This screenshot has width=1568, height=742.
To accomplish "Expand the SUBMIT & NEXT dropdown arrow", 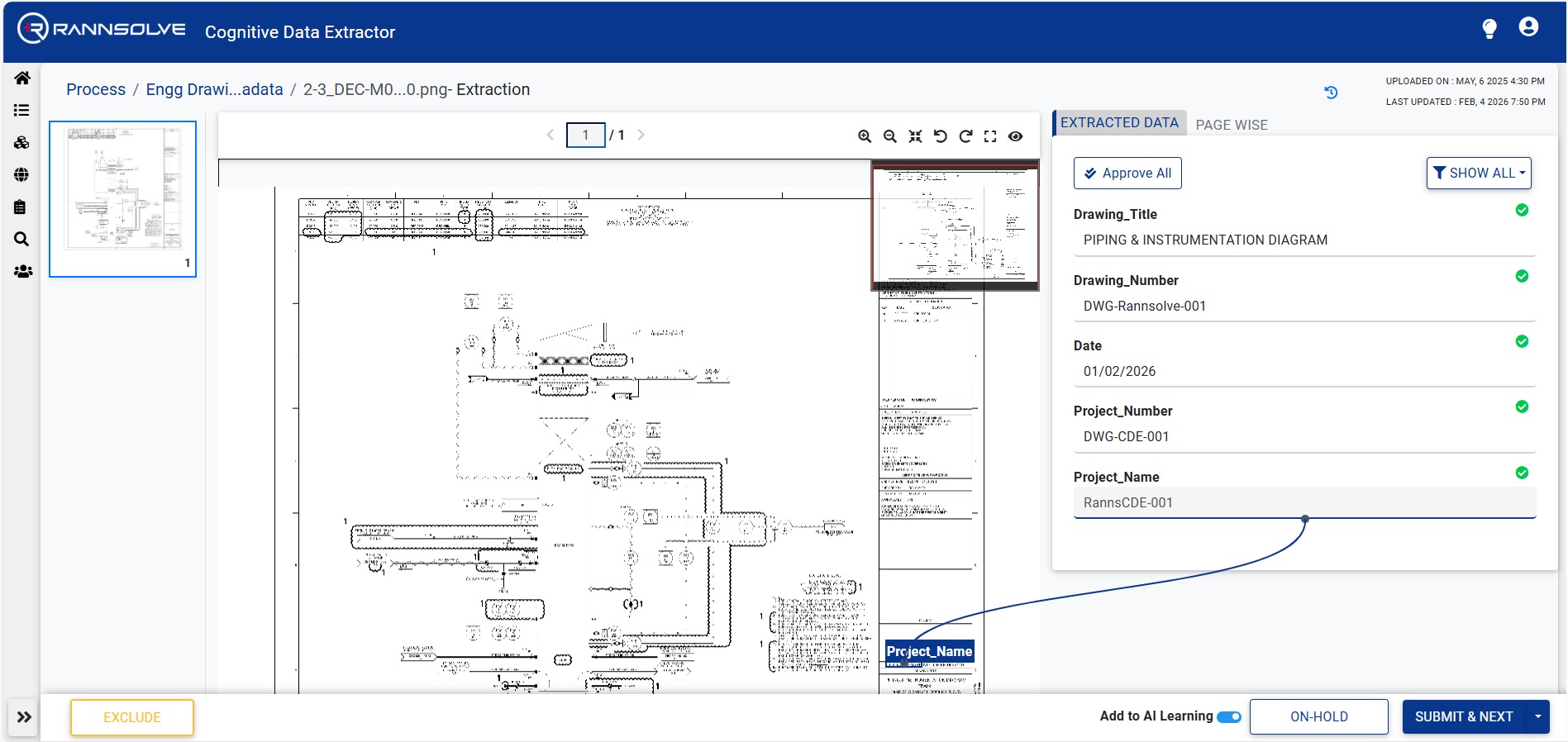I will coord(1537,717).
